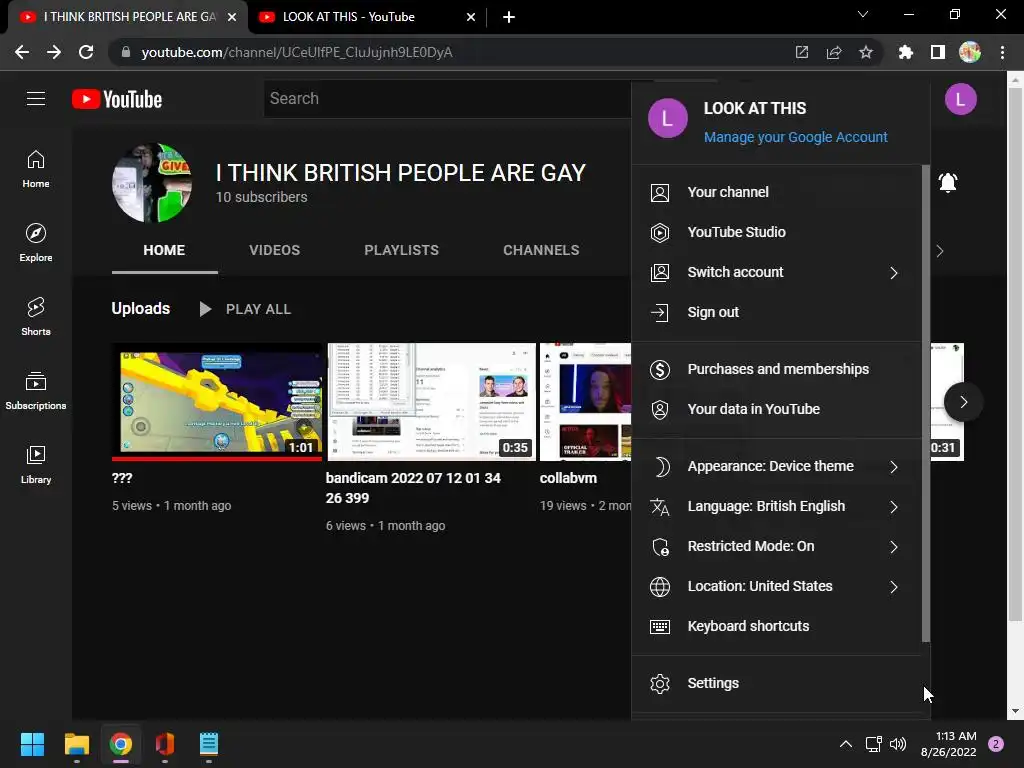Select the CHANNELS channel tab
1024x768 pixels.
[x=541, y=250]
